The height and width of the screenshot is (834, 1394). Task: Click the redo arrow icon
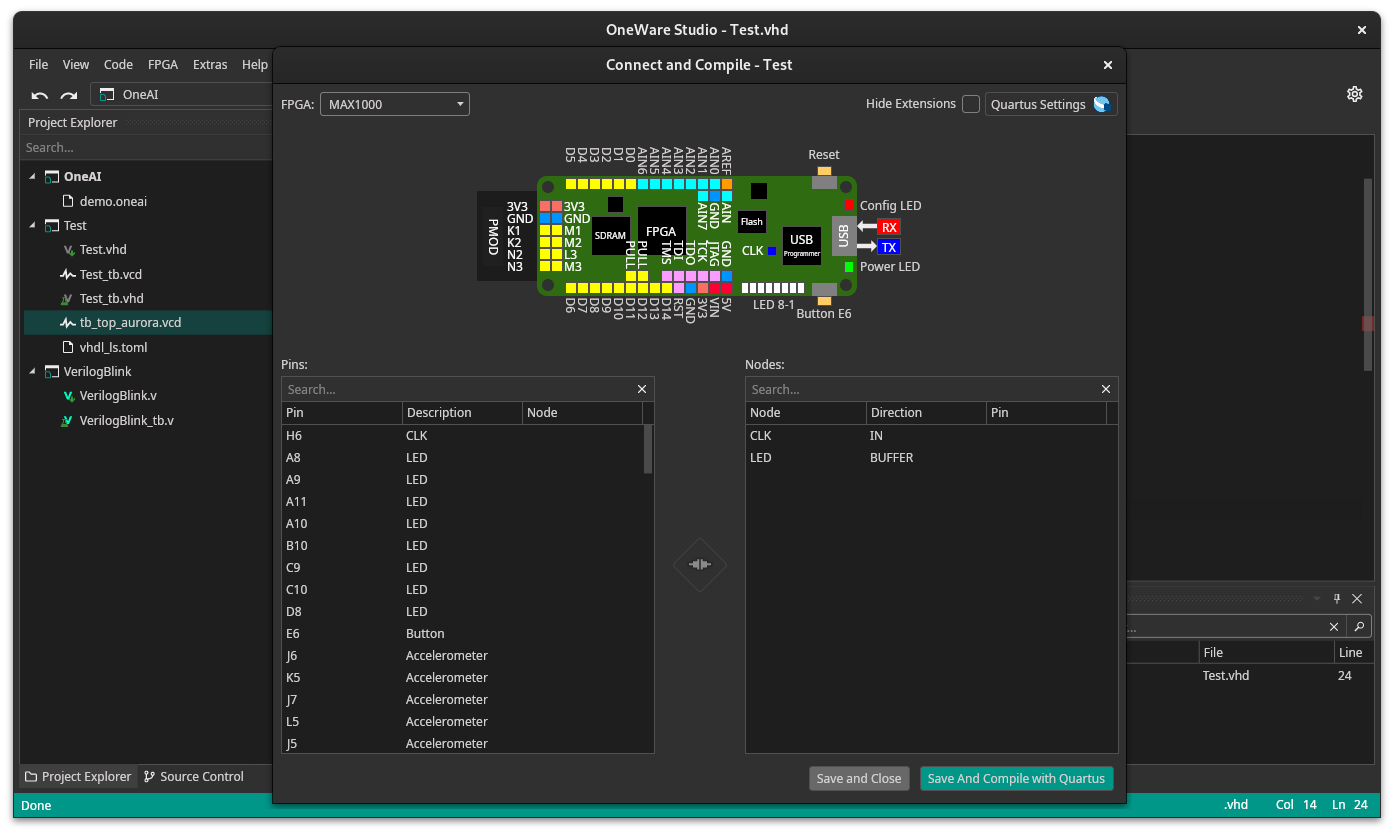69,95
